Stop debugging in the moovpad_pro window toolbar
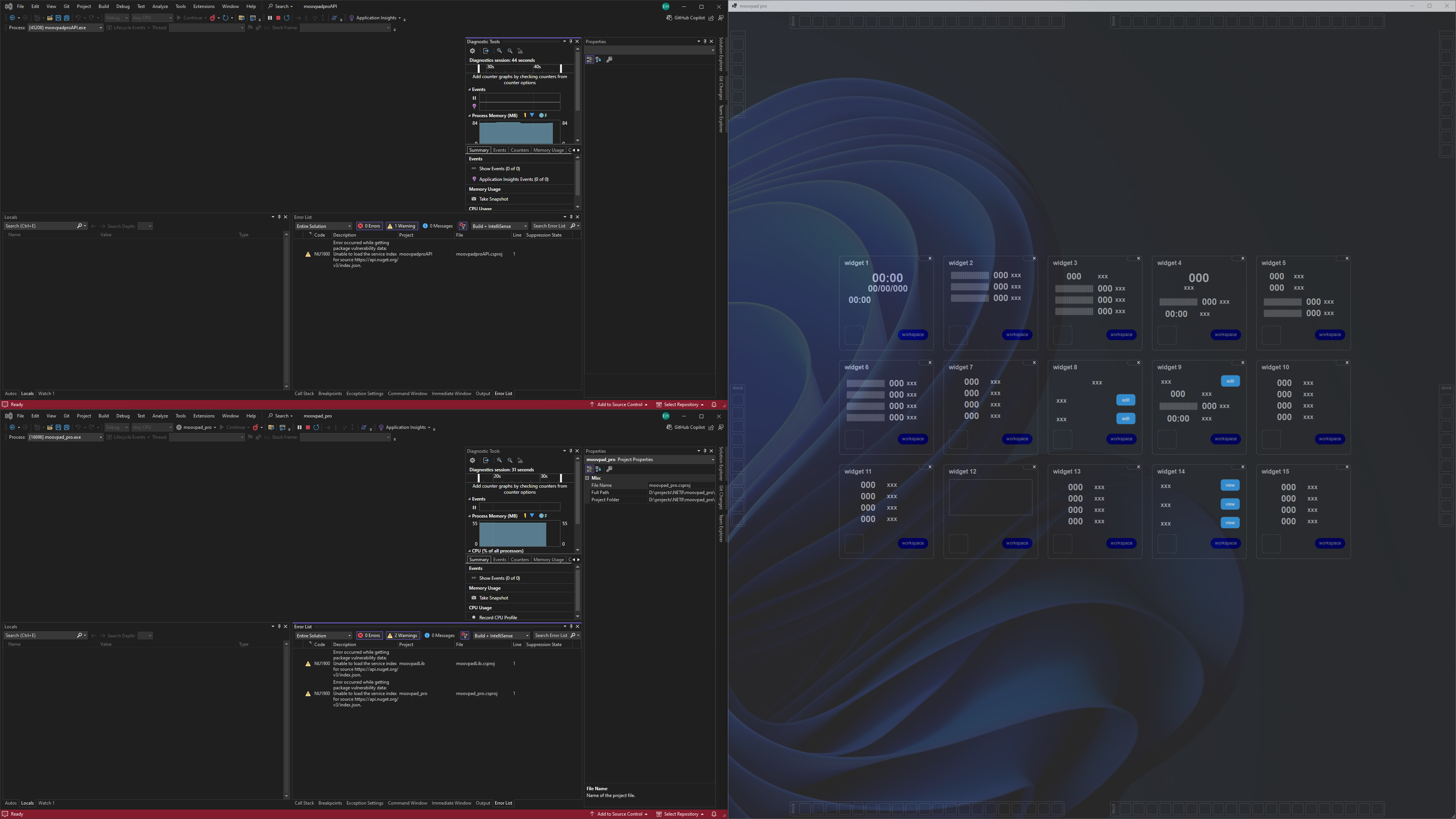 (x=308, y=427)
